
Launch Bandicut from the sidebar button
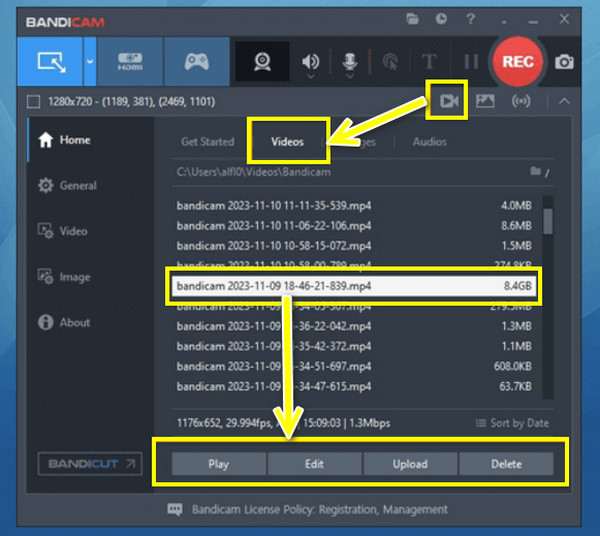coord(90,464)
